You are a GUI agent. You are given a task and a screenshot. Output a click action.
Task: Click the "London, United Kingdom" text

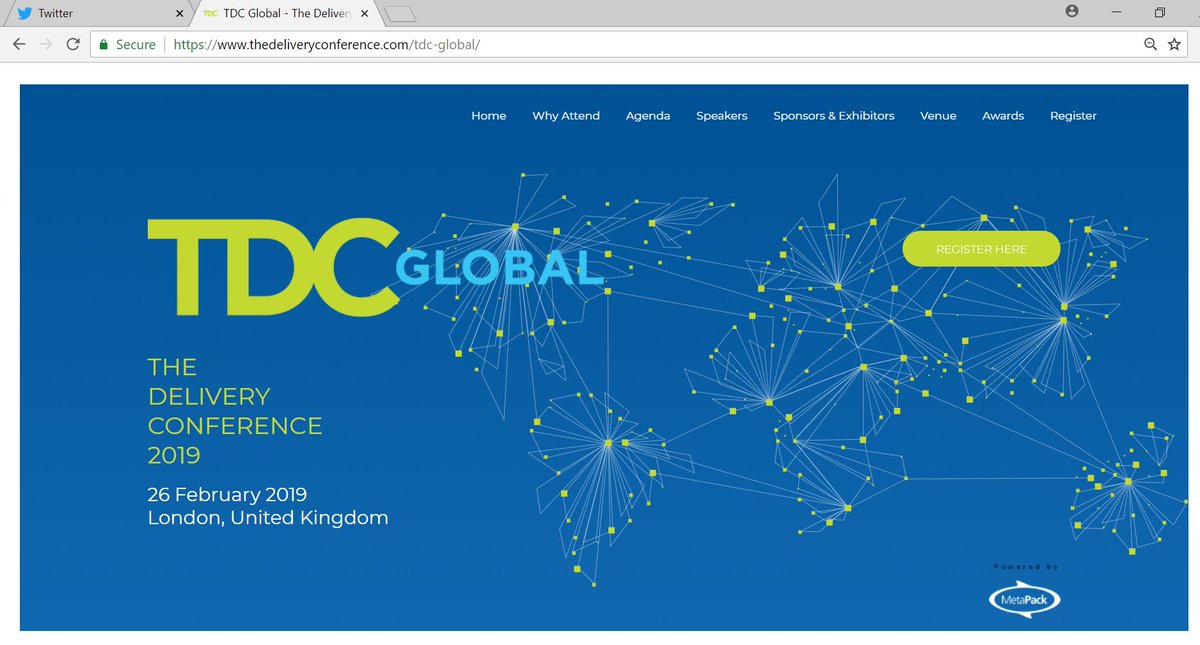(268, 518)
